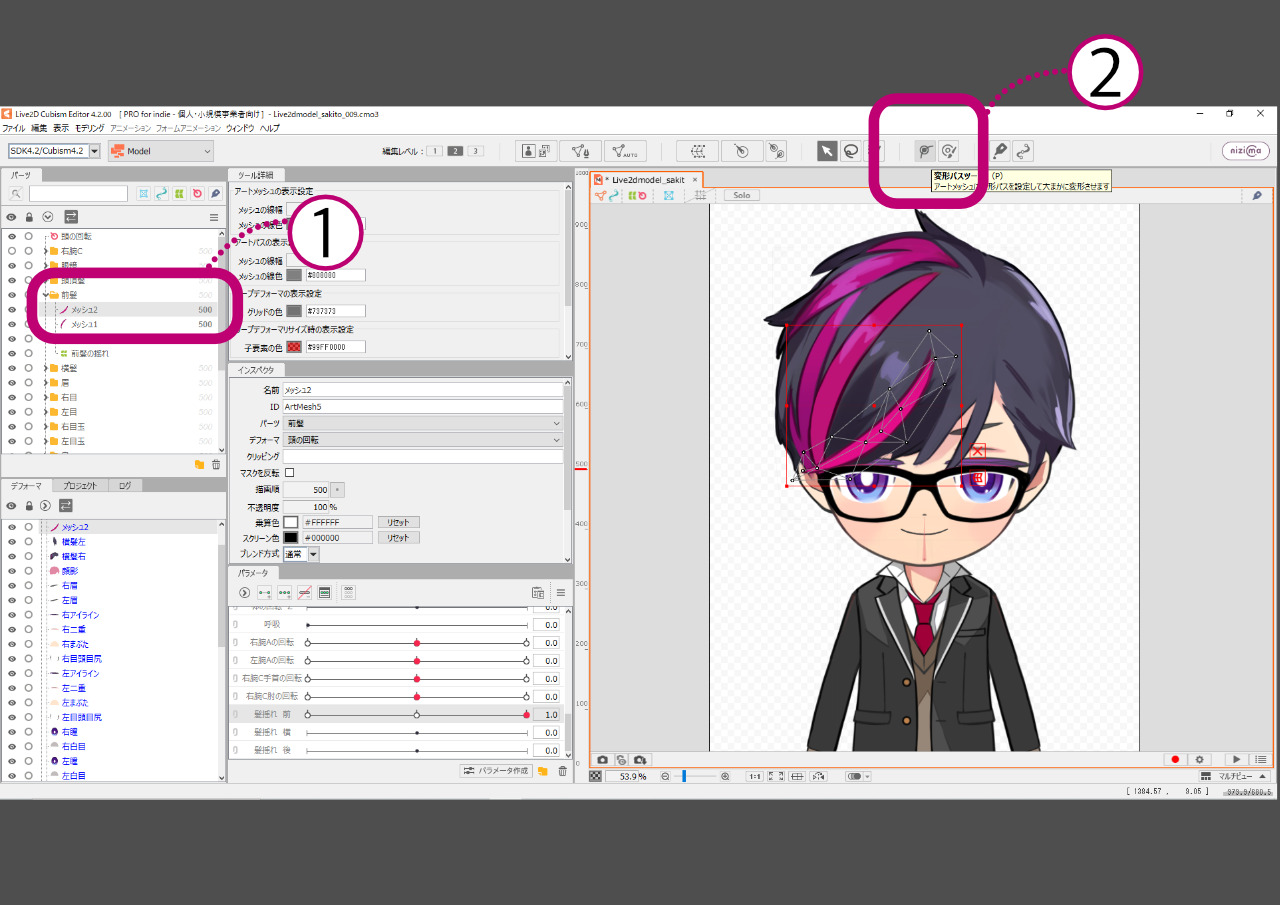Toggle visibility of 前髪 folder
Image resolution: width=1280 pixels, height=905 pixels.
[x=12, y=295]
